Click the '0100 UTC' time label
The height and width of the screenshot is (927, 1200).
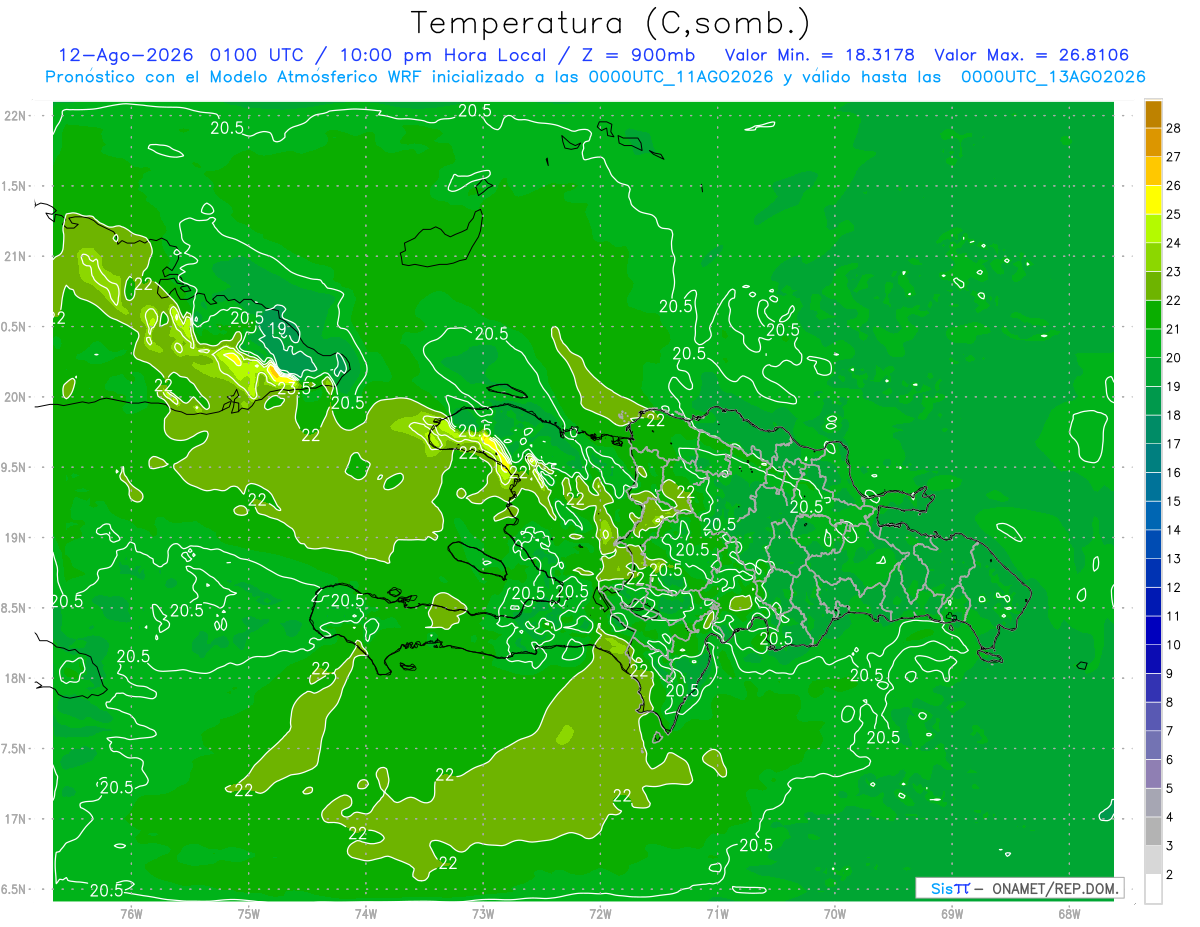point(257,55)
